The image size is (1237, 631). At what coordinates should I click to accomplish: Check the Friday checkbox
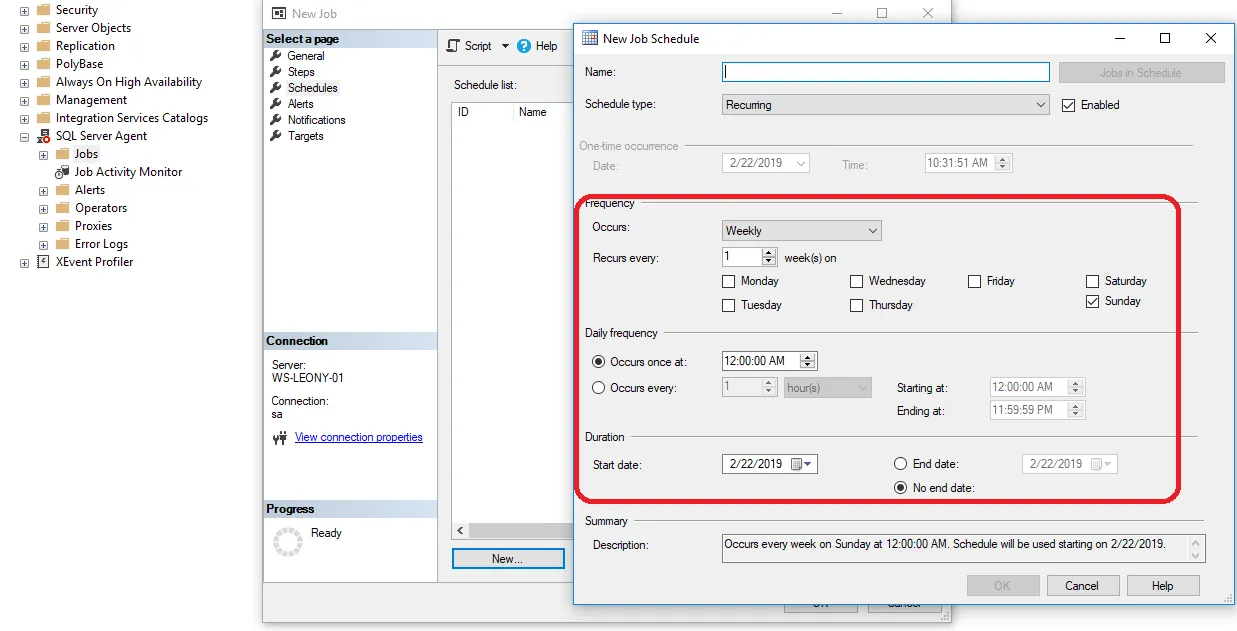975,282
